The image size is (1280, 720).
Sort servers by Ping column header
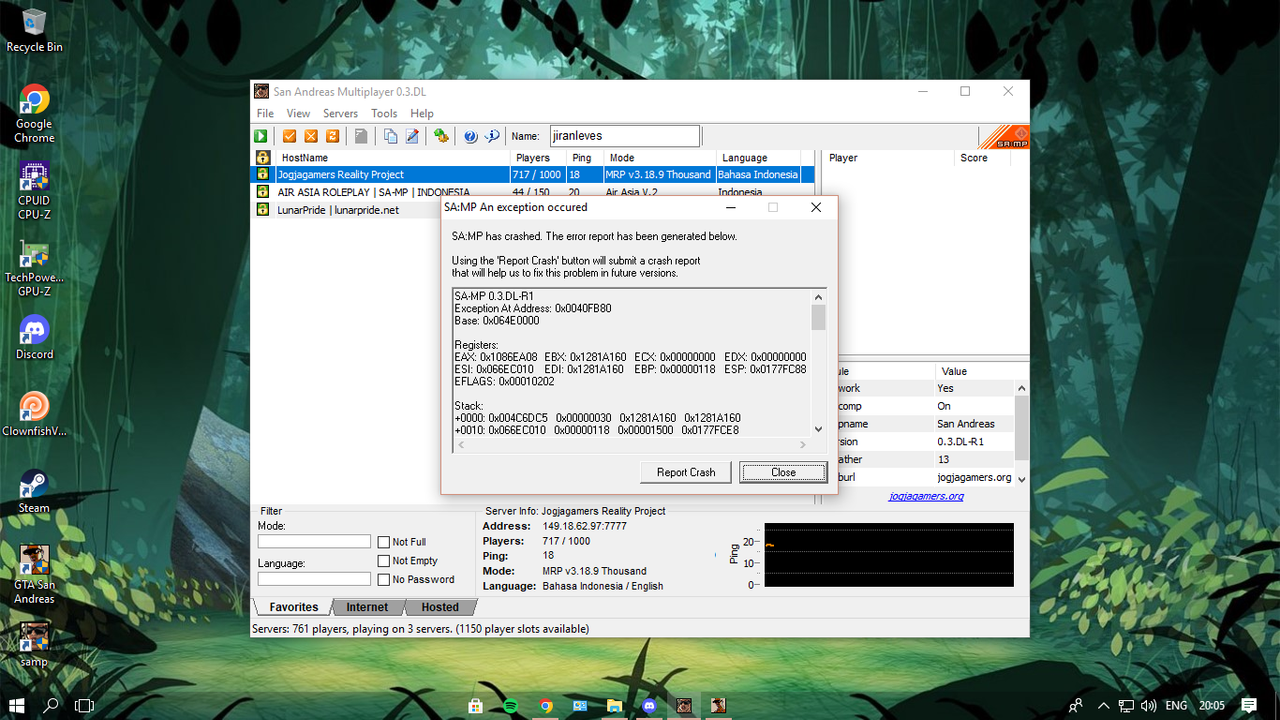pos(584,157)
